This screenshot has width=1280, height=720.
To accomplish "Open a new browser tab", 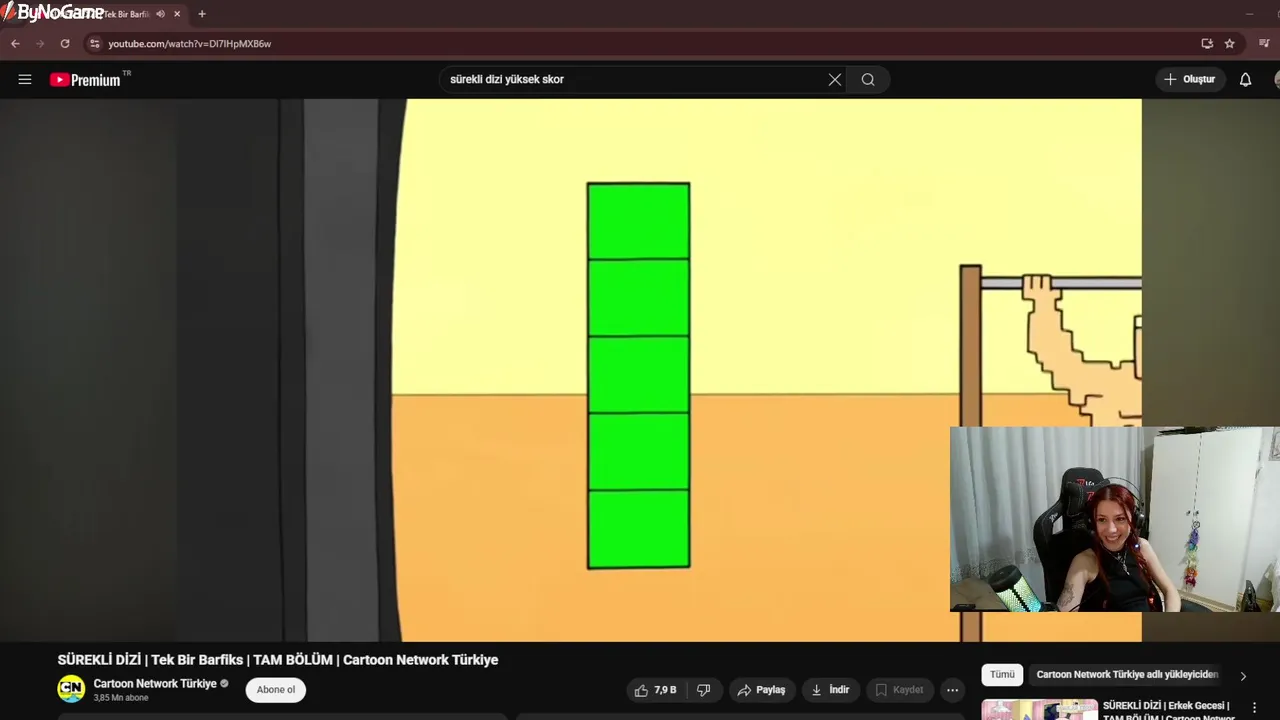I will click(x=202, y=14).
